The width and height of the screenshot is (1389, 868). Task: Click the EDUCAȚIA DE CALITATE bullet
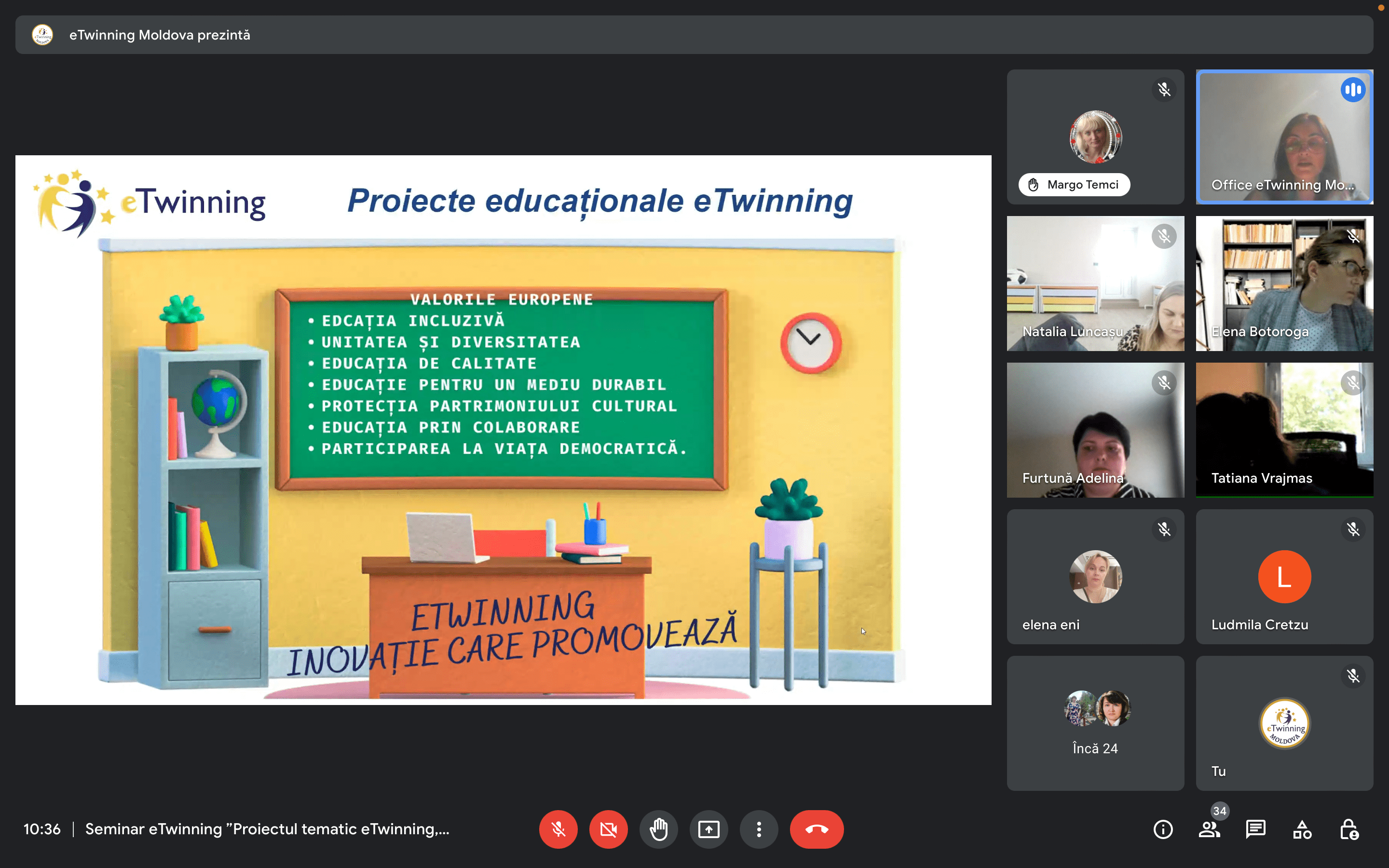point(429,364)
